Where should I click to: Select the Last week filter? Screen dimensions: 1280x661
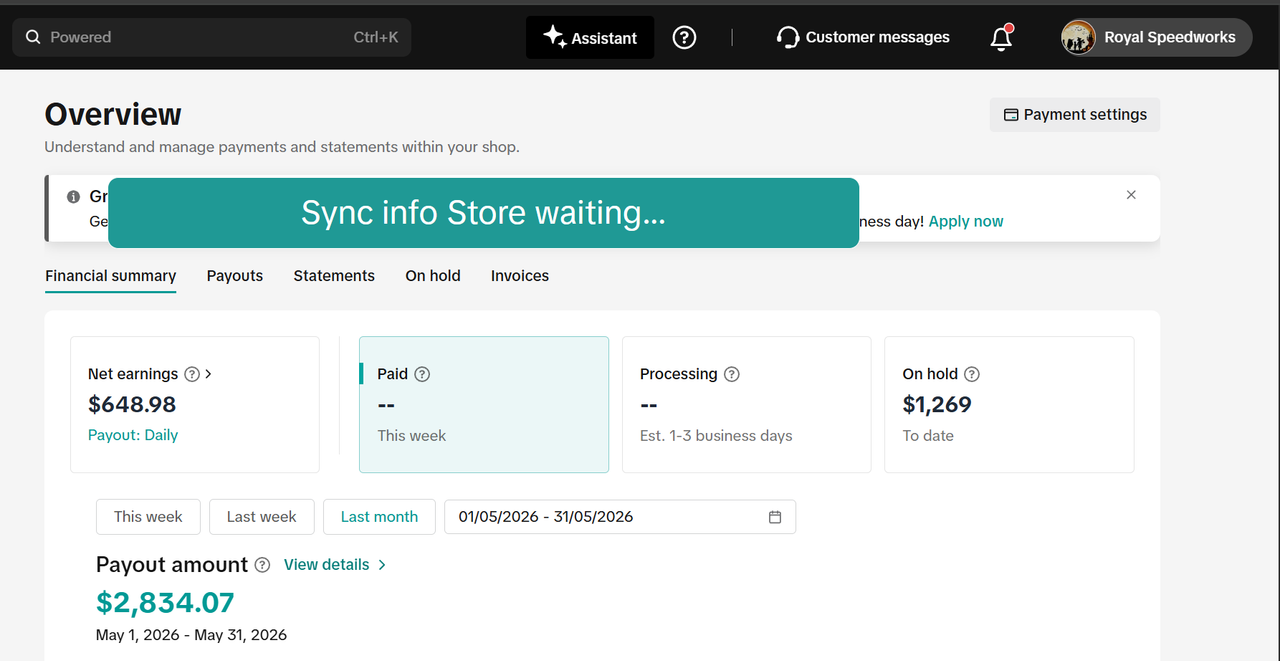[x=262, y=517]
